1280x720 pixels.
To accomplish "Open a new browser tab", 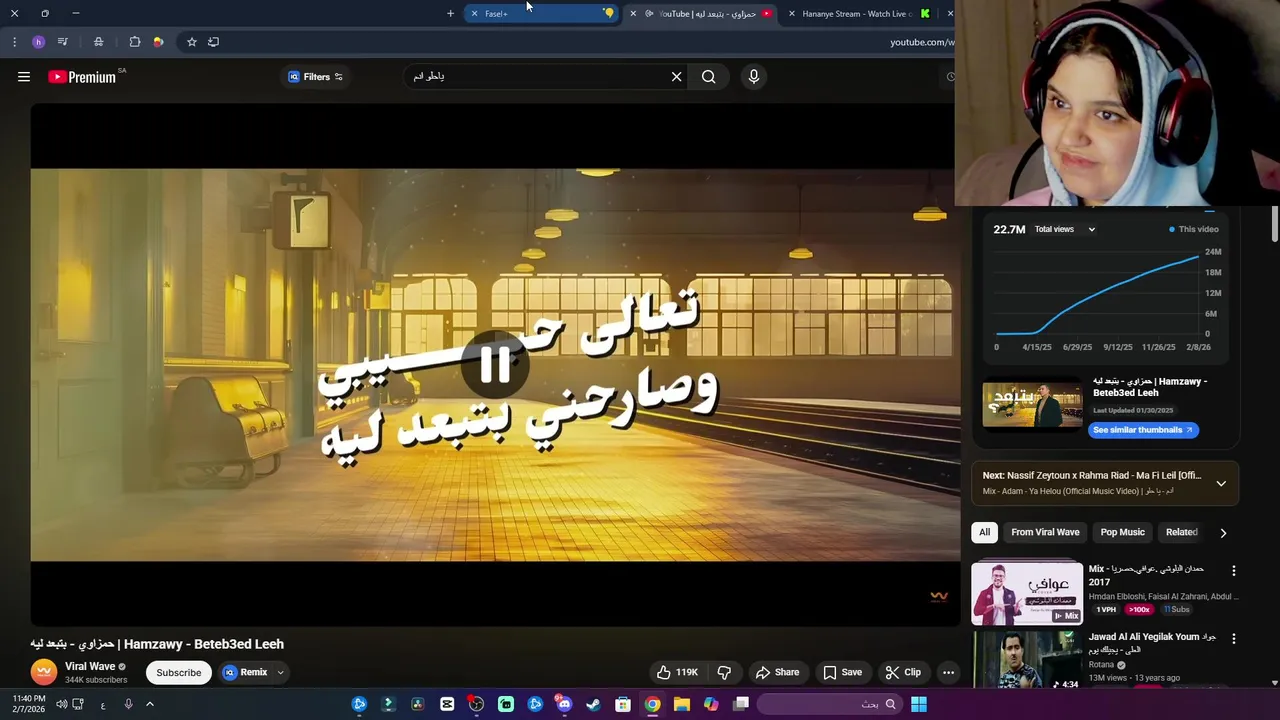I will pos(450,14).
